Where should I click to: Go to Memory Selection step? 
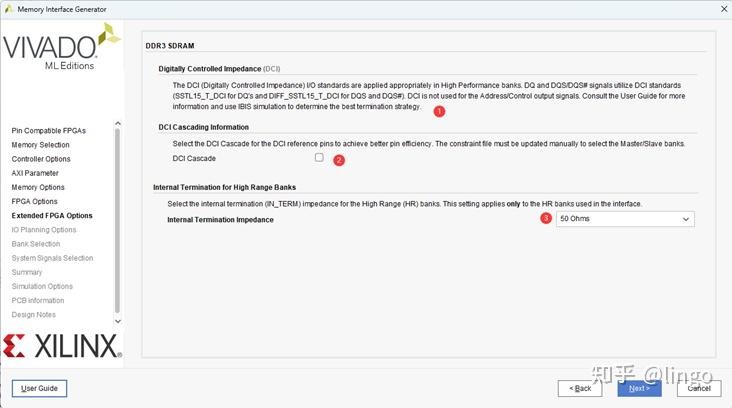coord(41,145)
